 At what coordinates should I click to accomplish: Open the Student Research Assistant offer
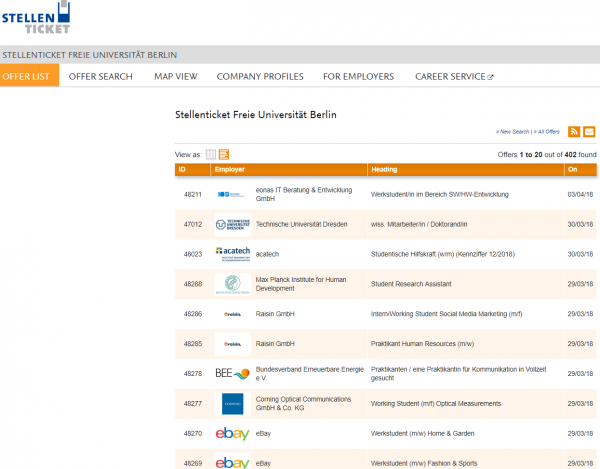tap(411, 284)
